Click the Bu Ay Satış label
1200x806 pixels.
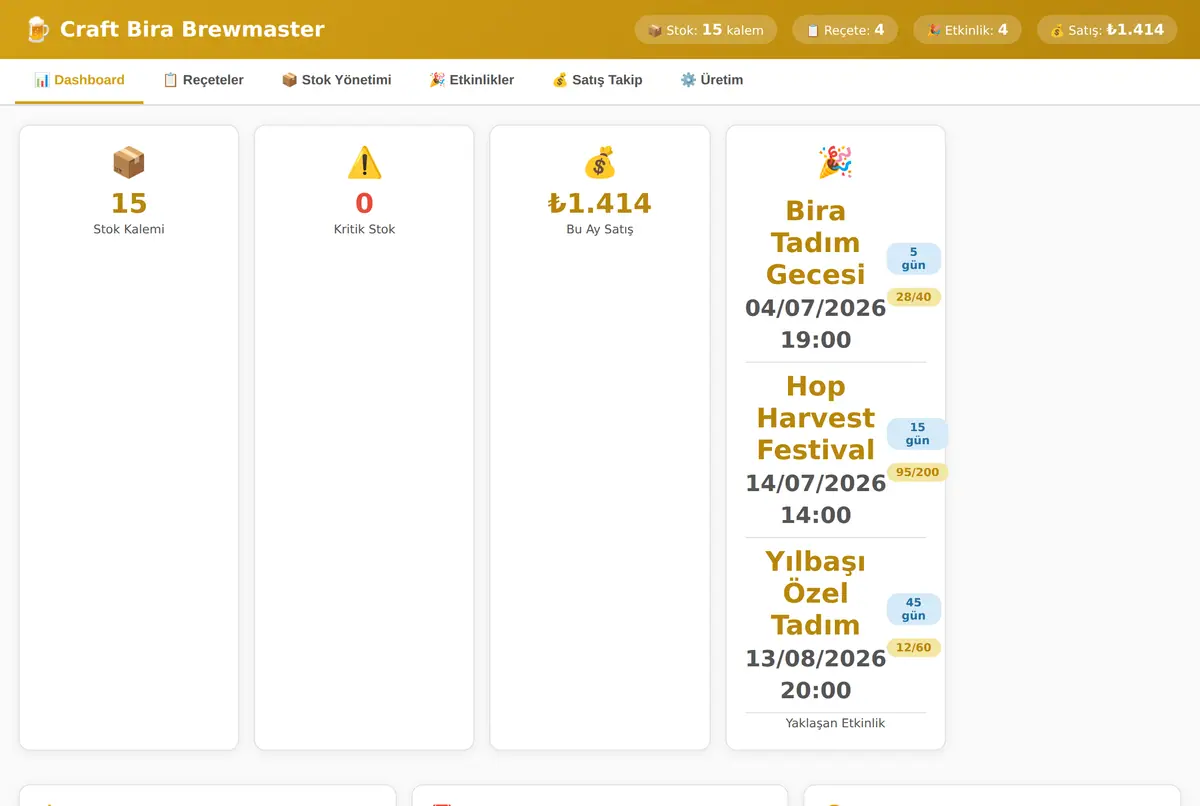click(x=600, y=229)
